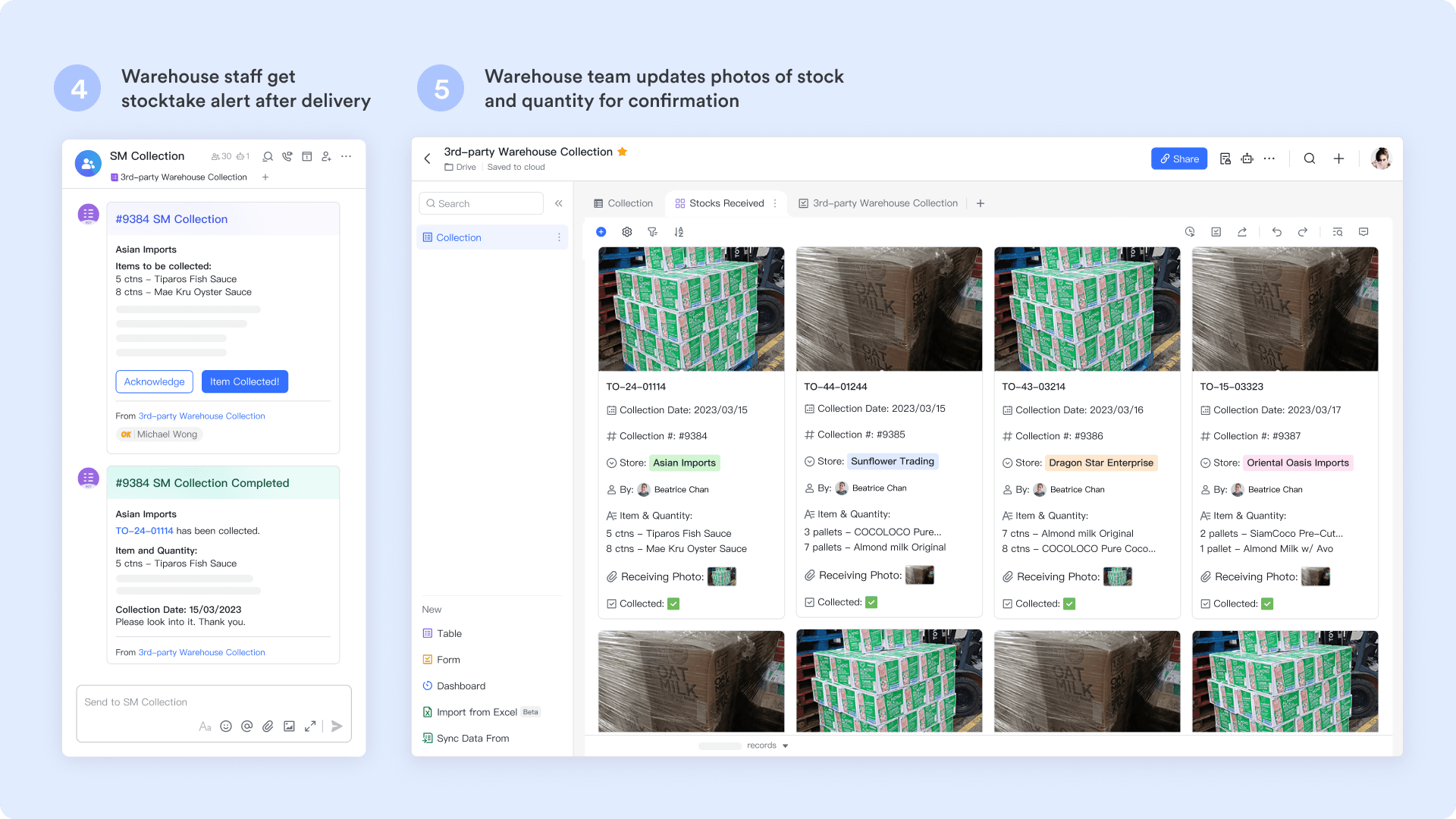Image resolution: width=1456 pixels, height=819 pixels.
Task: Toggle Collected checkbox for TO-24-01114
Action: tap(673, 604)
